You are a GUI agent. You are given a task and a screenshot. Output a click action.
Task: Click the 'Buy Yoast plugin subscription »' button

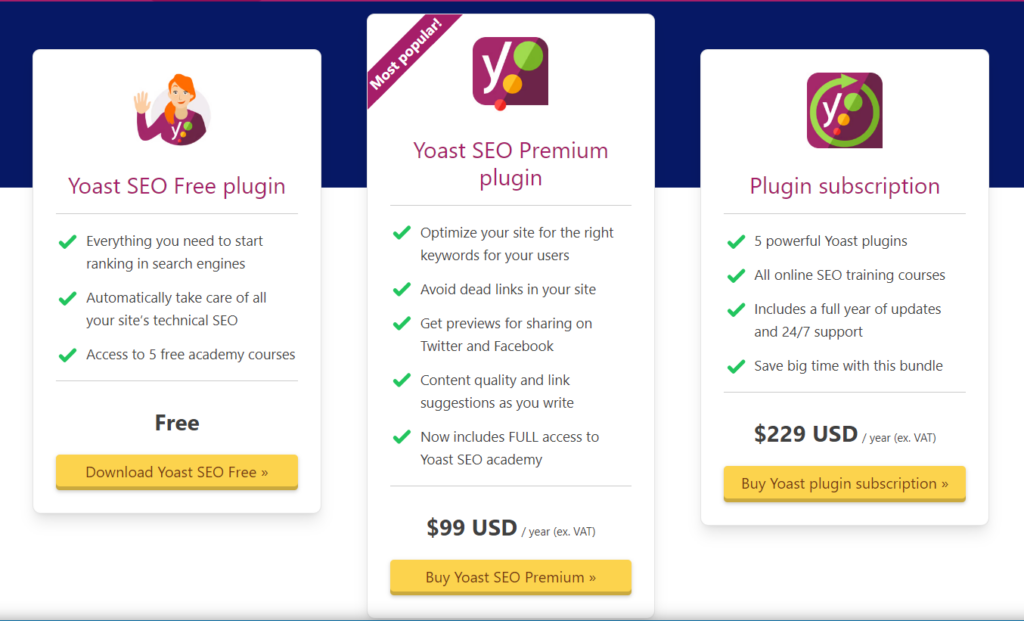(x=844, y=483)
